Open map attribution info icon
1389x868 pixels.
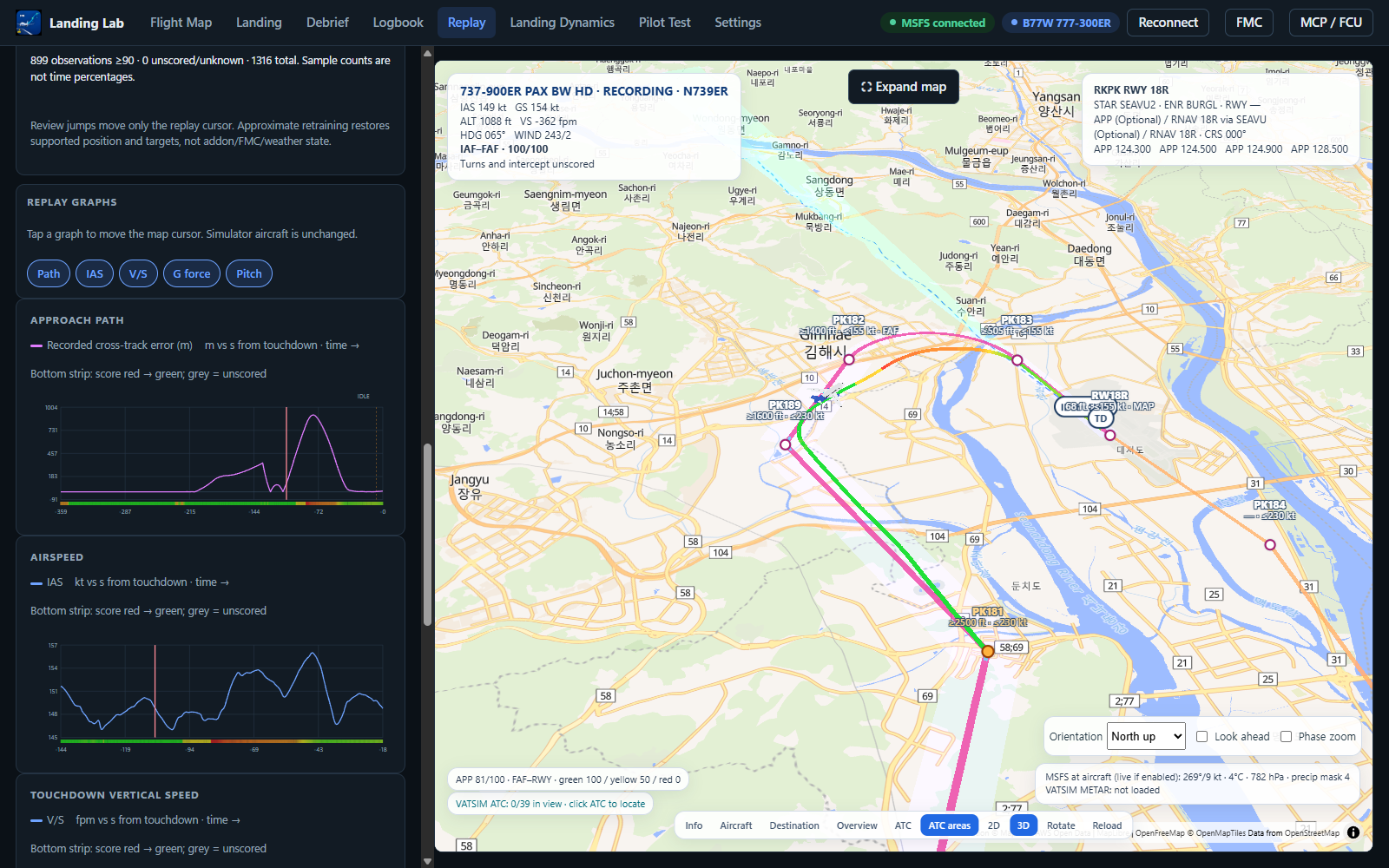point(1353,832)
